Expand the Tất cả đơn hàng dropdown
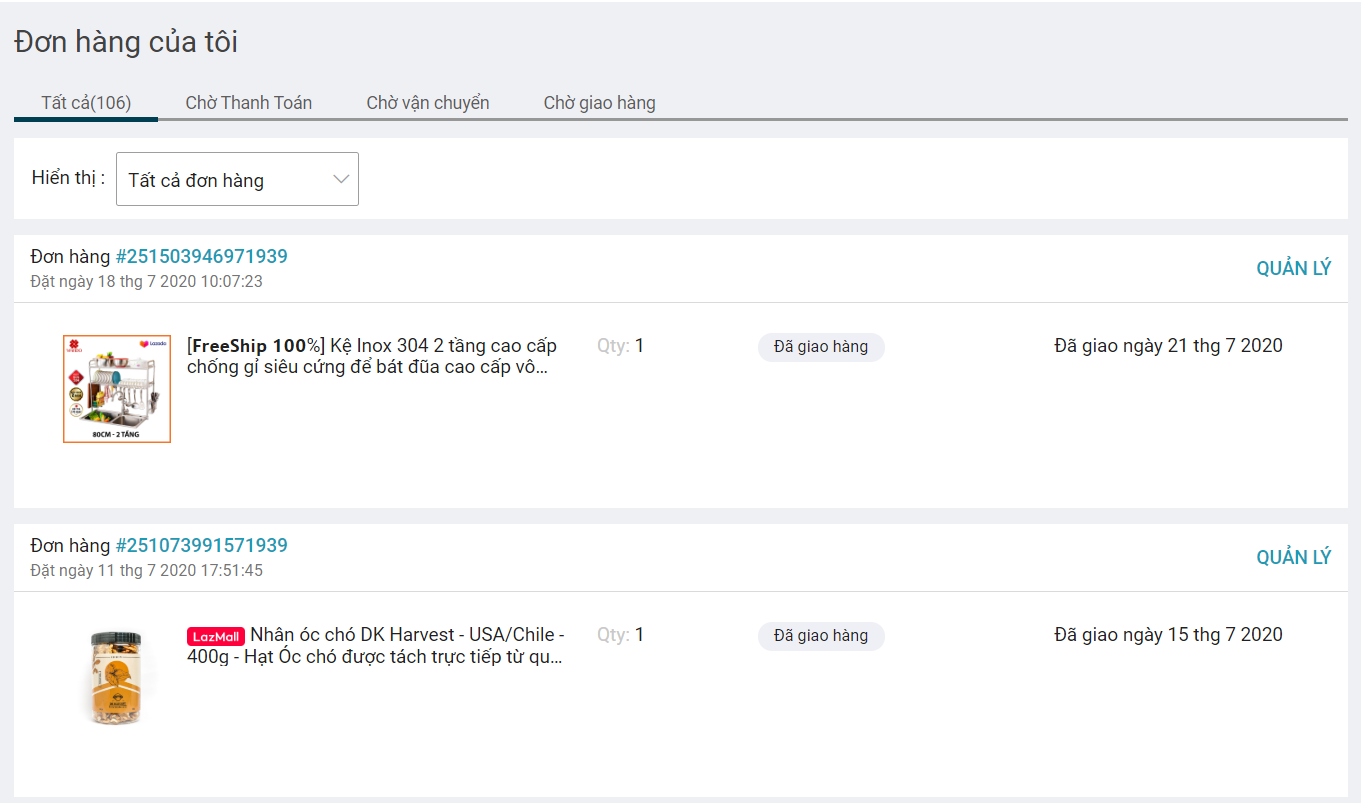 click(237, 180)
